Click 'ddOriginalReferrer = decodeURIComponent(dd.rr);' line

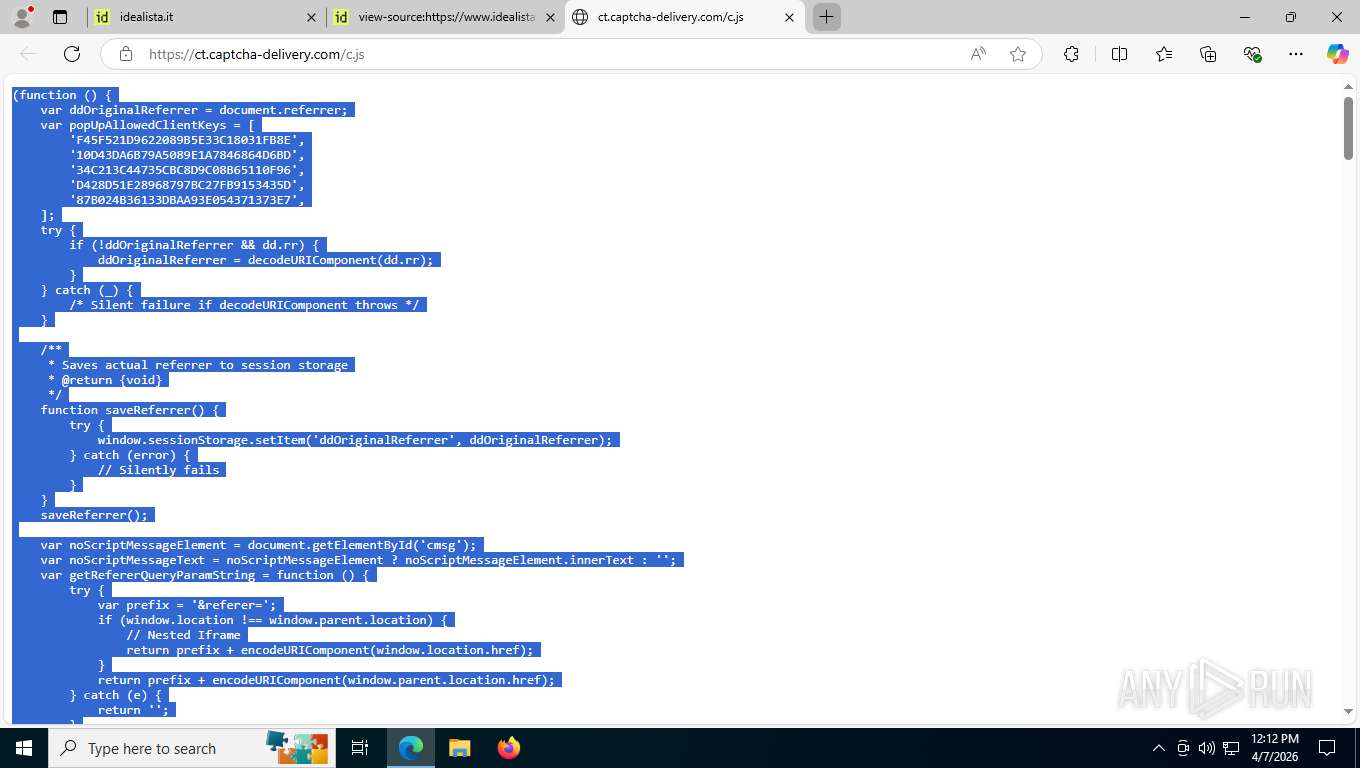[265, 260]
